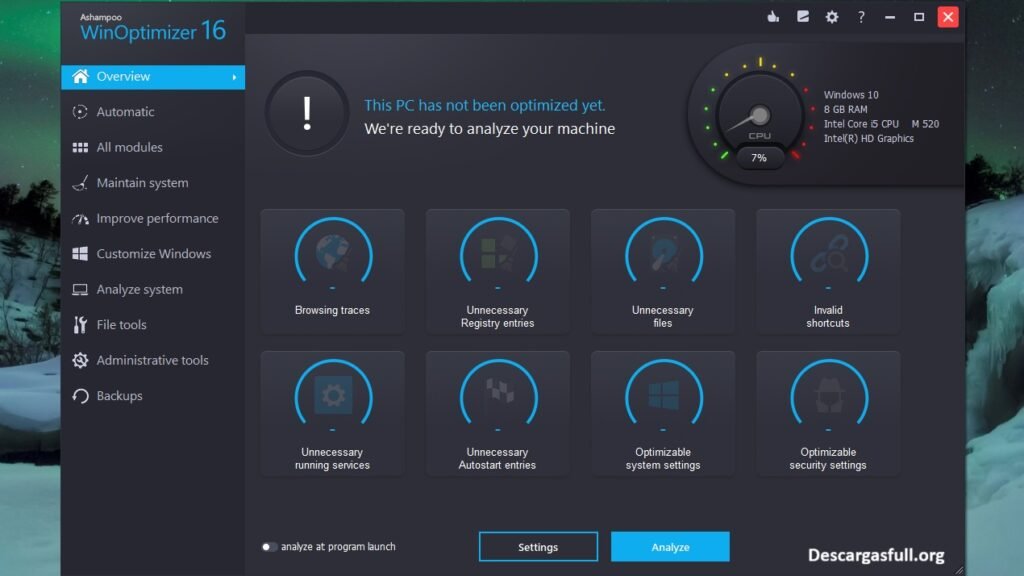Click the Browsing traces globe icon
1024x576 pixels.
332,255
